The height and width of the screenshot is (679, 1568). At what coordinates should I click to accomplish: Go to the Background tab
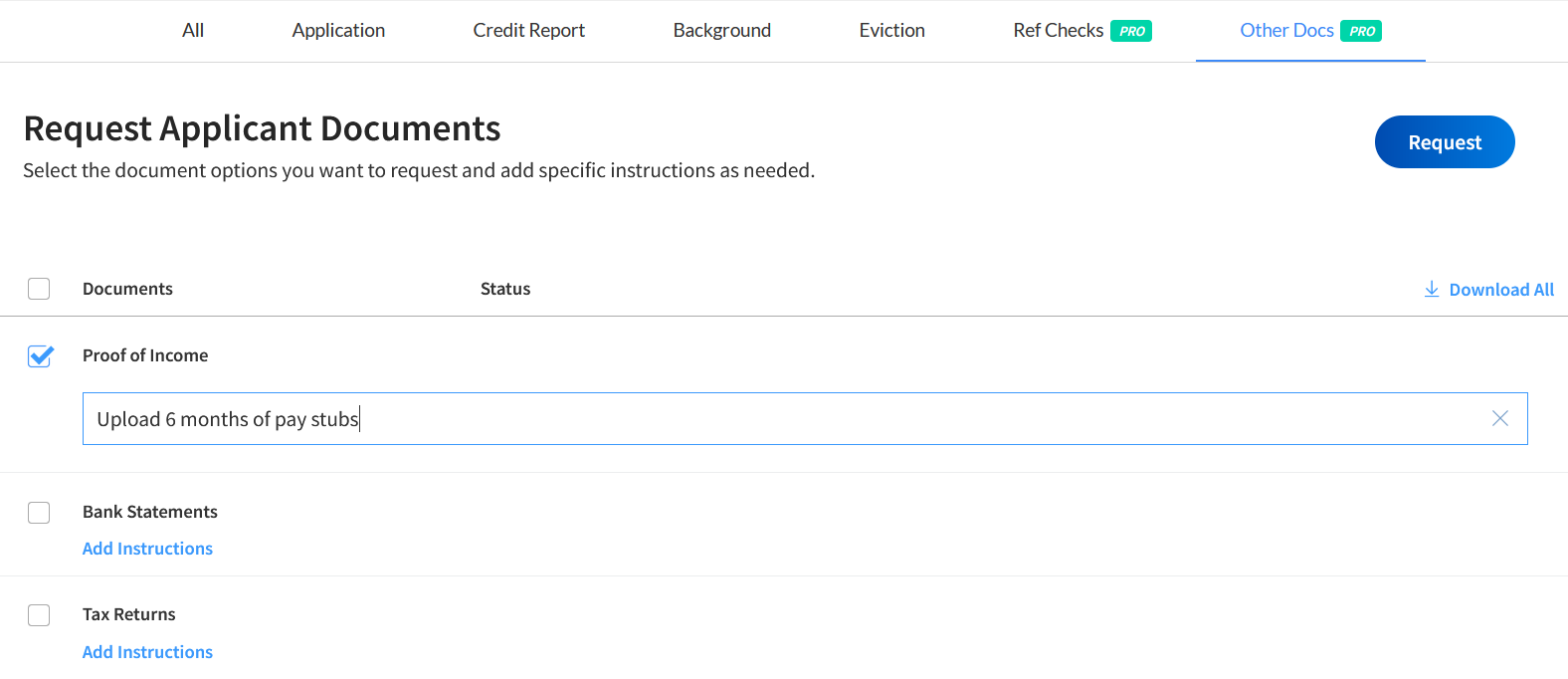tap(722, 31)
